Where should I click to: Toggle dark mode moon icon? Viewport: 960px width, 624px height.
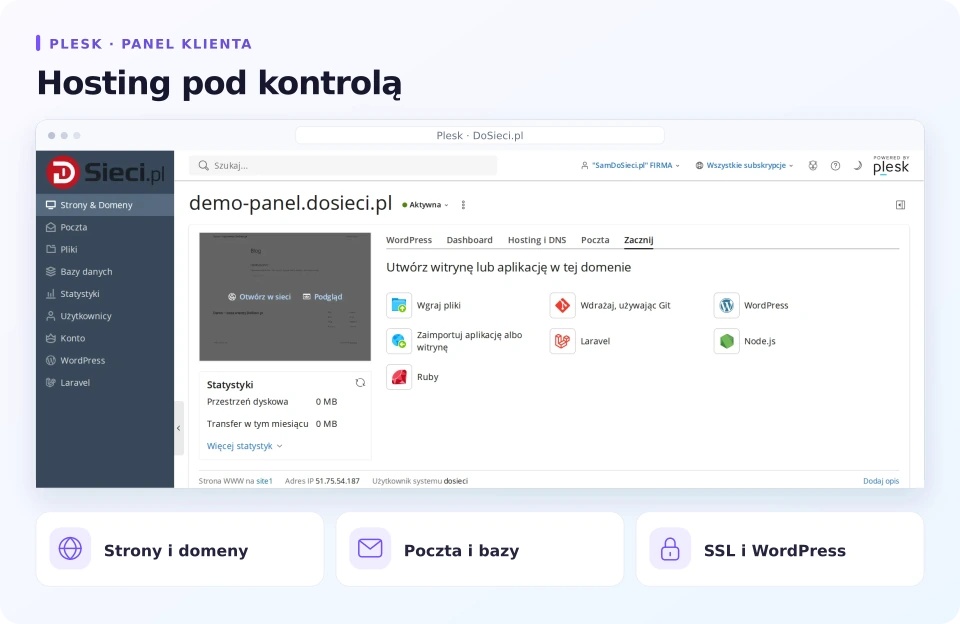point(858,165)
